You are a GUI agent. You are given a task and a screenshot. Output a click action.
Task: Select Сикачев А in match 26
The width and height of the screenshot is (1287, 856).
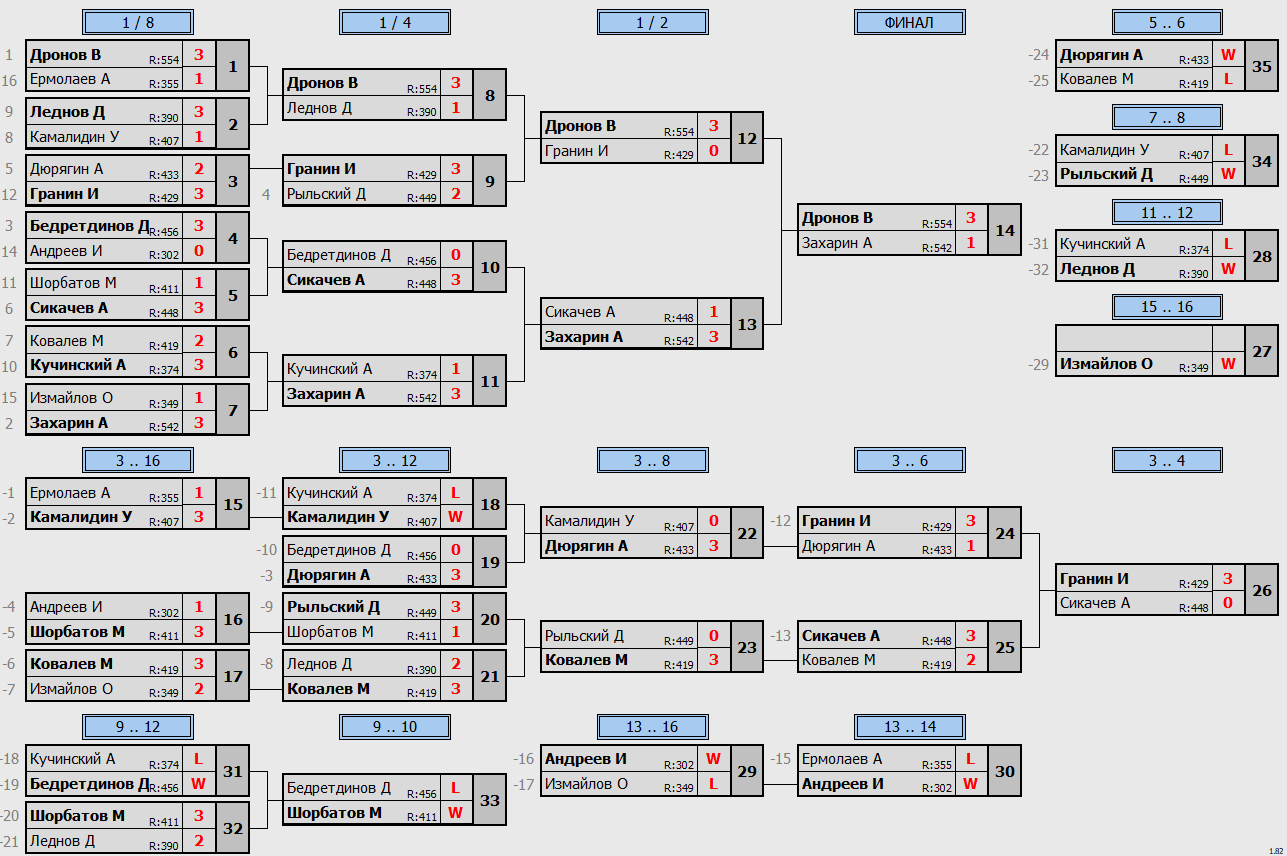point(1095,603)
